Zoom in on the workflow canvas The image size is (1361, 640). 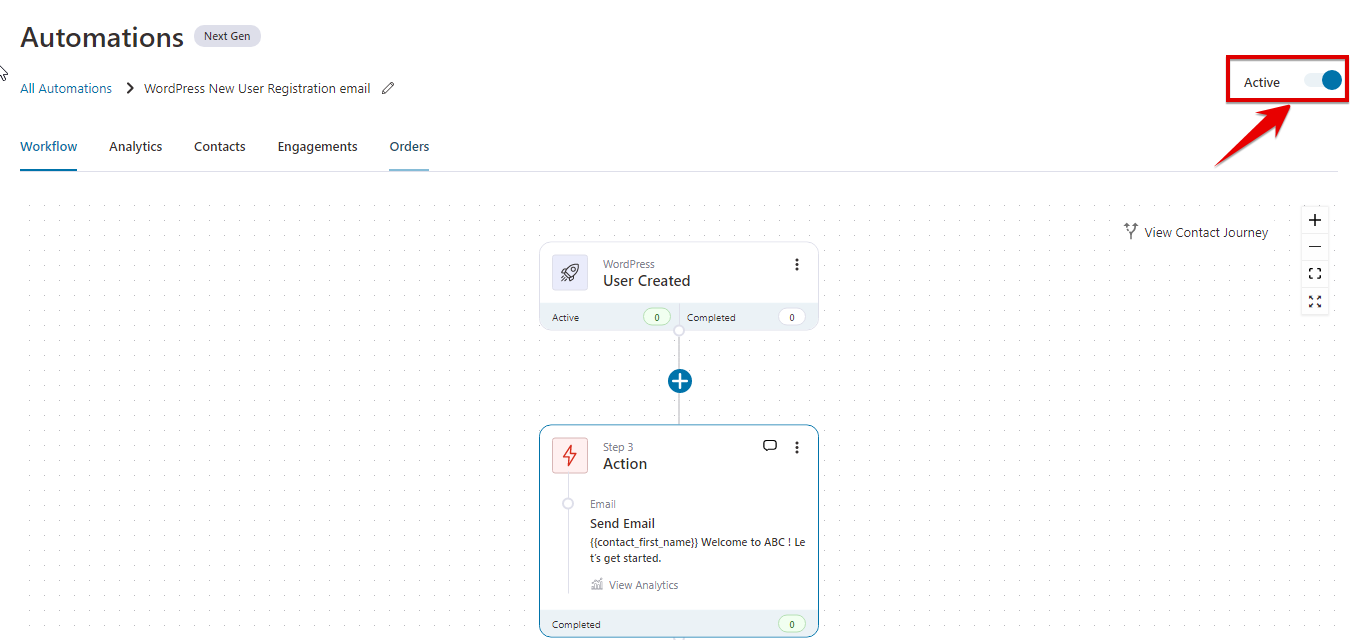(x=1315, y=220)
